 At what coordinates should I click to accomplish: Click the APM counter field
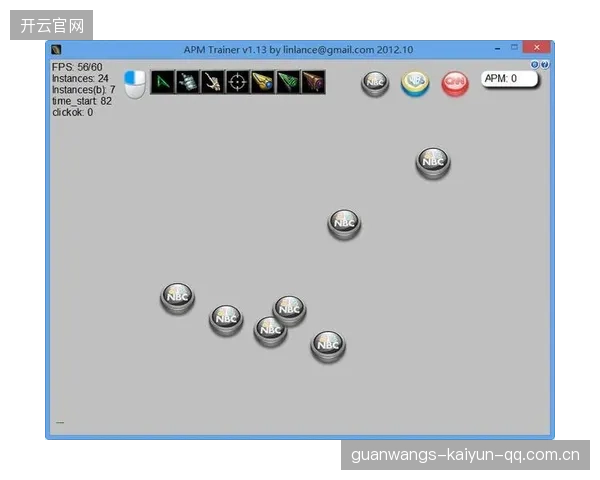tap(509, 79)
